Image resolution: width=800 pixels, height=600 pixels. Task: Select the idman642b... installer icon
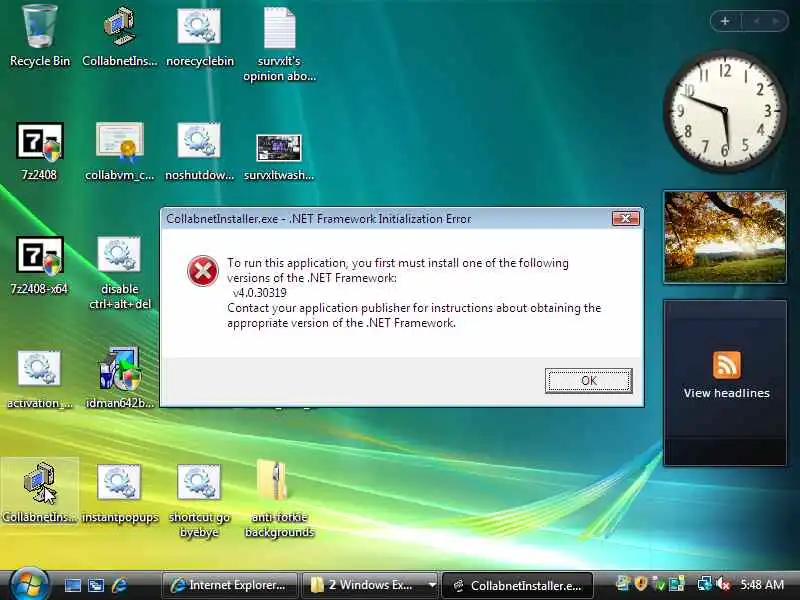(119, 378)
